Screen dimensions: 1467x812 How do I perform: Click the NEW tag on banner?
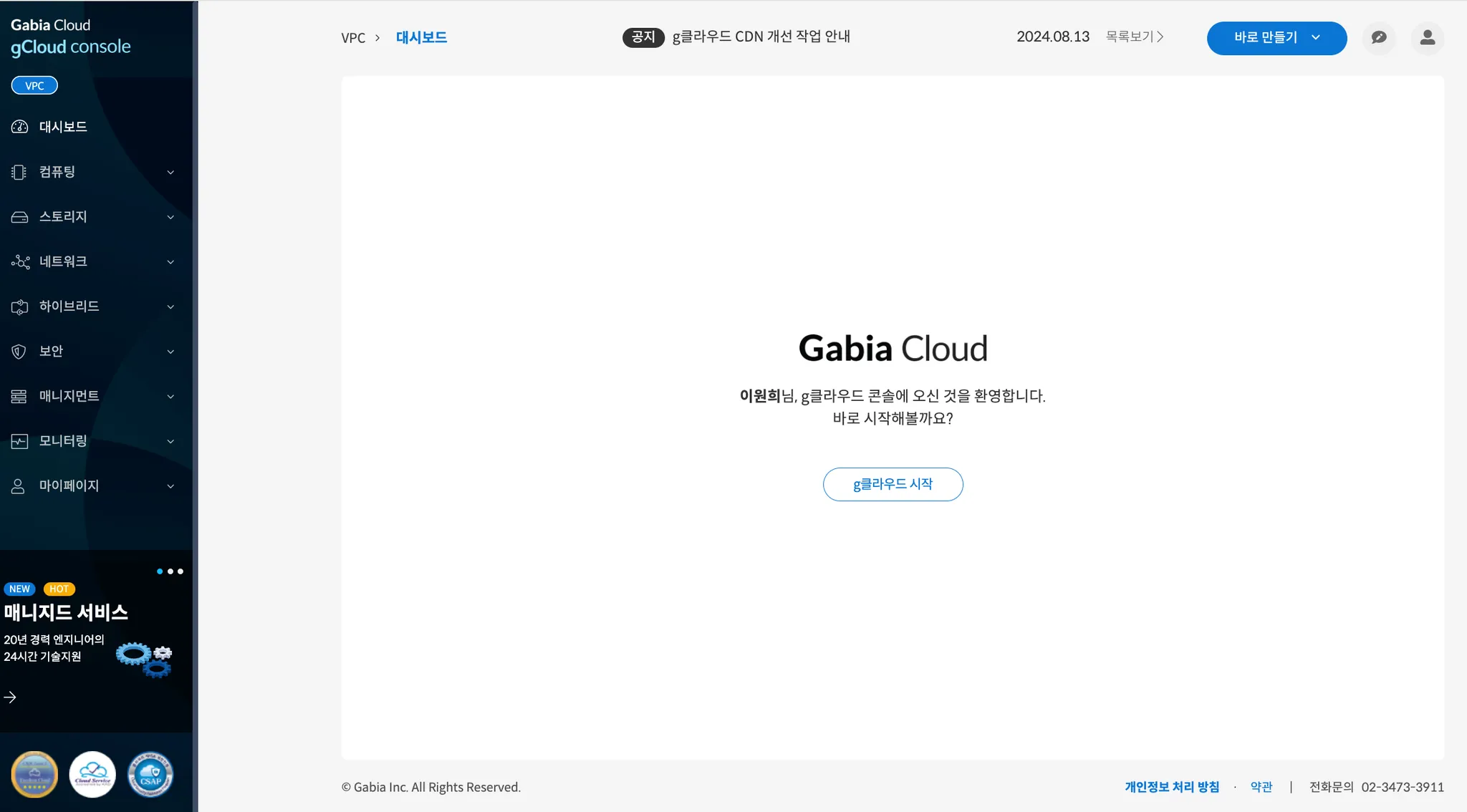(x=19, y=589)
